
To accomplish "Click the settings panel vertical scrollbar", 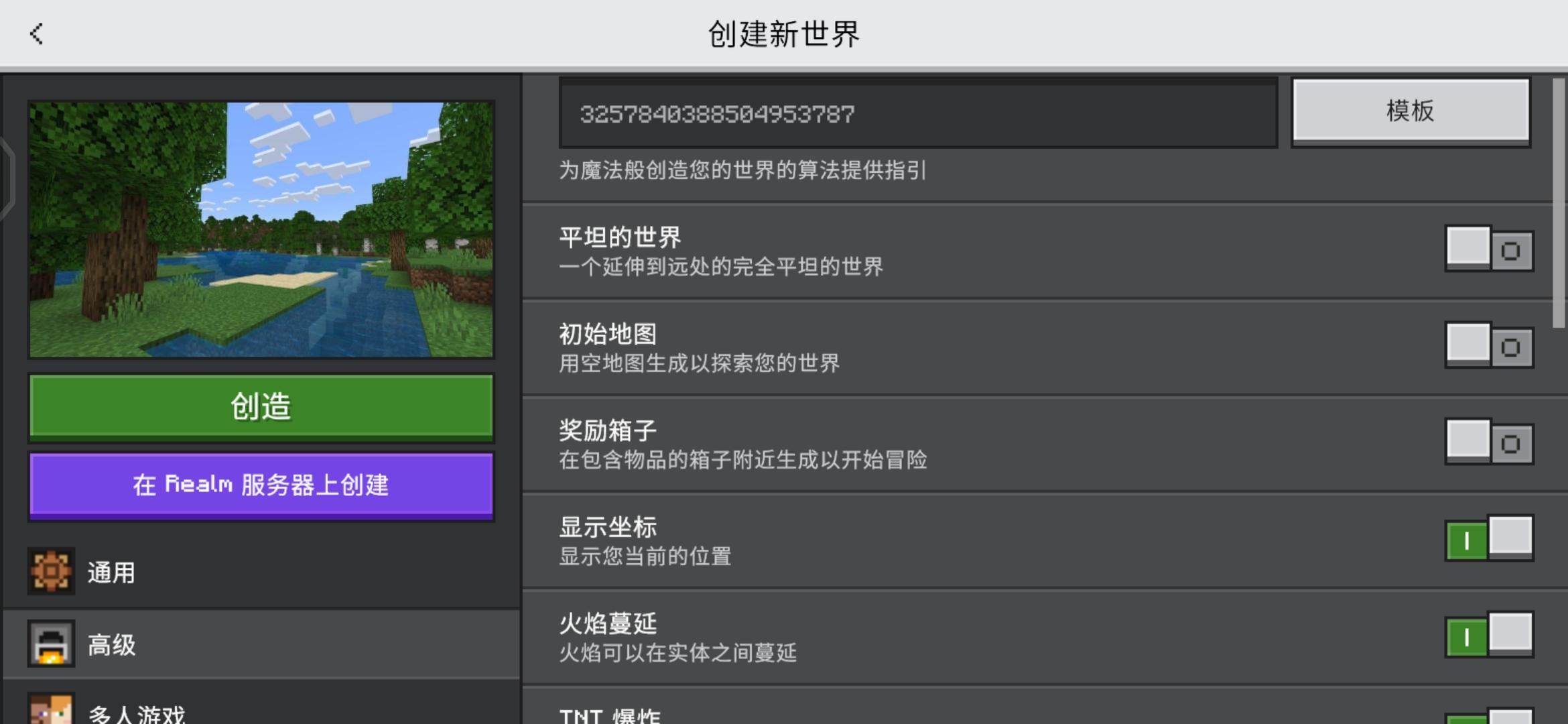I will click(x=1559, y=203).
